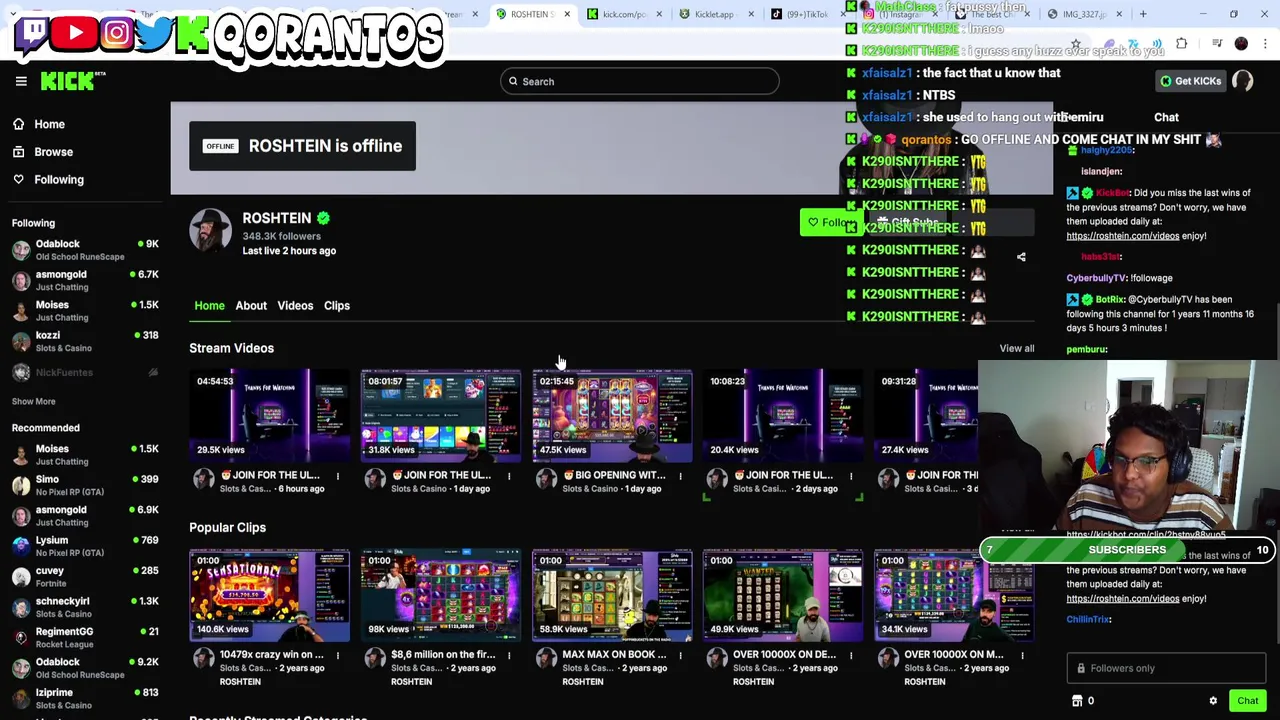Open Iziprime in Recommended list
This screenshot has height=720, width=1280.
85,698
